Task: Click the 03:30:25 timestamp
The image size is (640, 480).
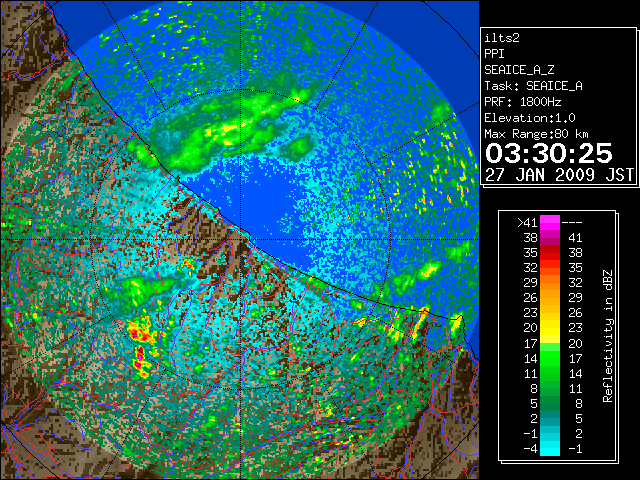Action: 549,153
